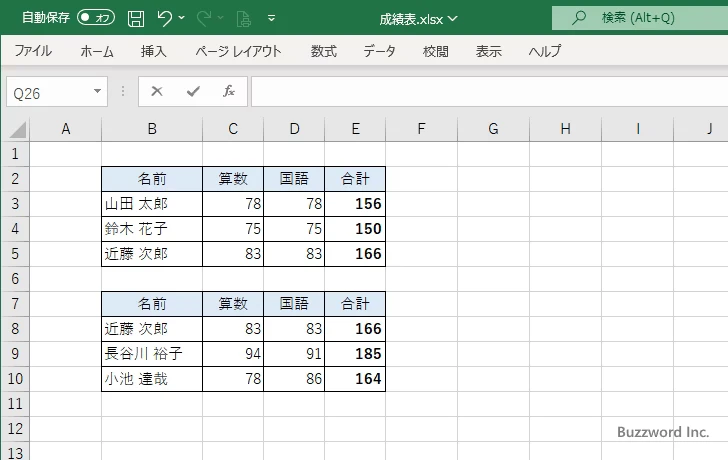
Task: Click the Enter checkmark in formula bar
Action: 193,91
